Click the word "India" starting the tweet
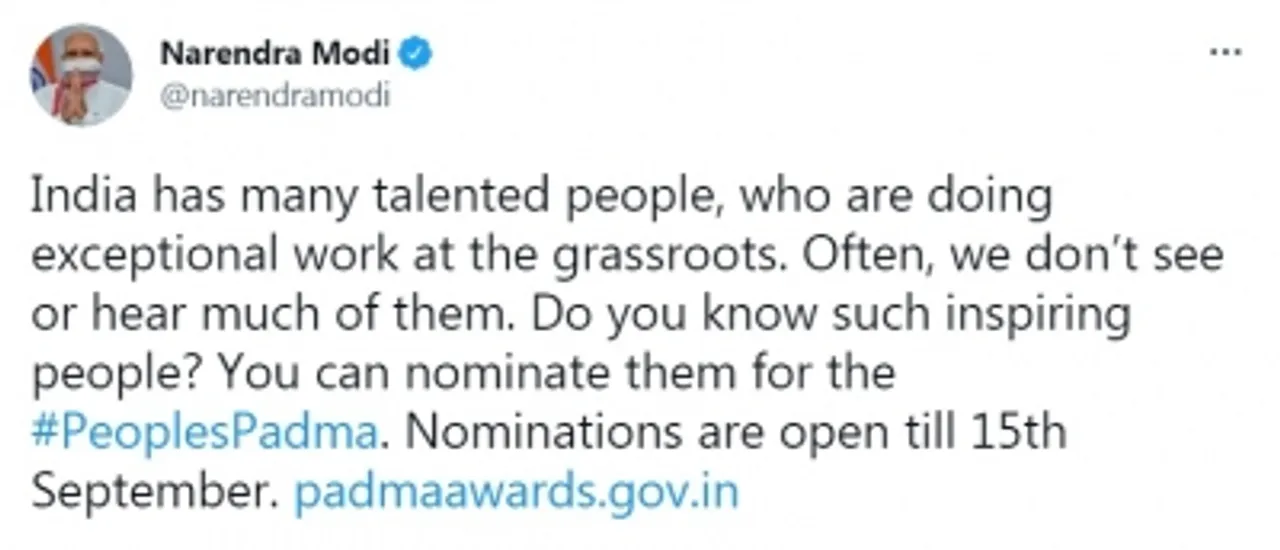The height and width of the screenshot is (550, 1280). point(83,197)
